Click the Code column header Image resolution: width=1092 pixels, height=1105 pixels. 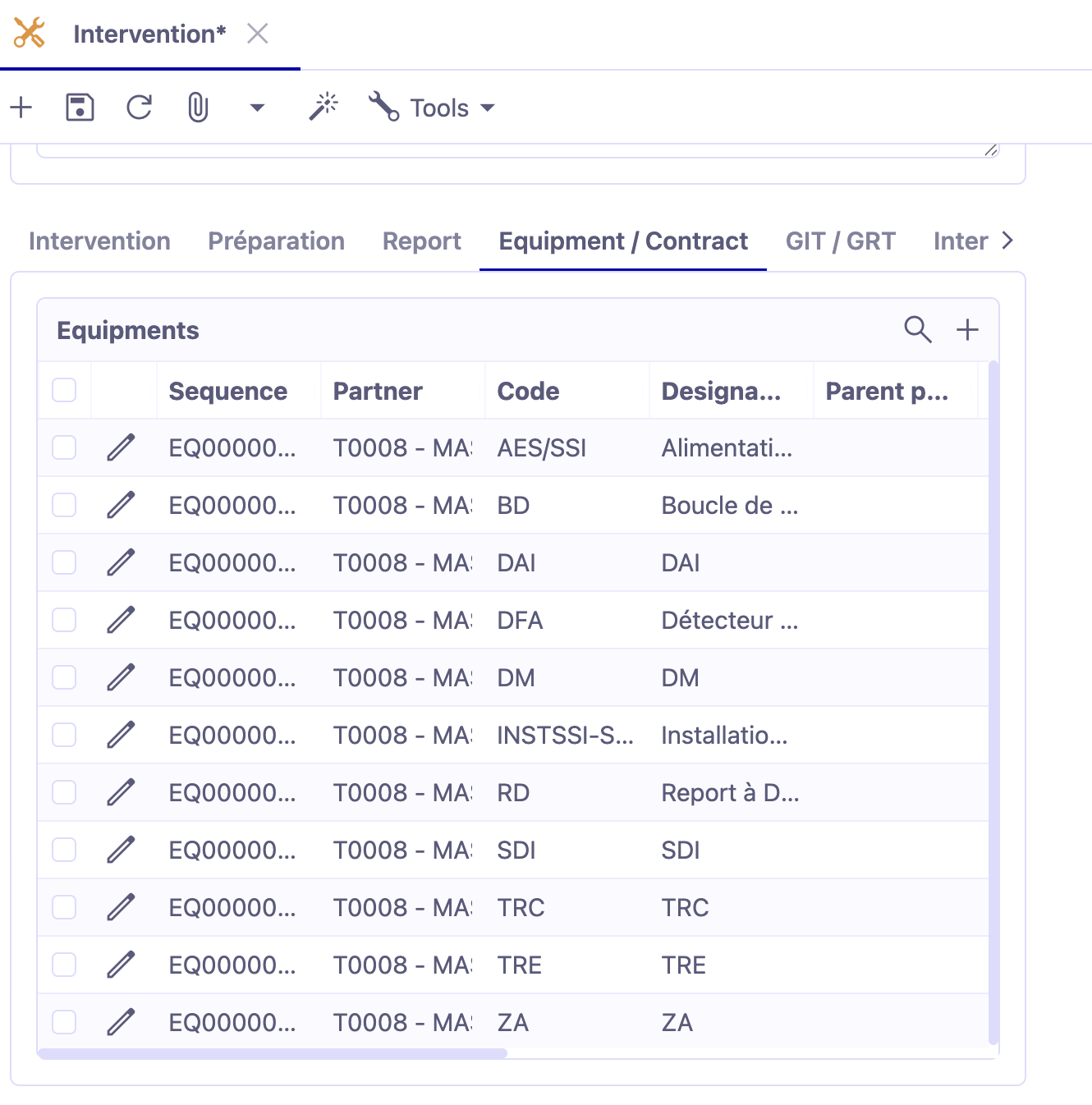coord(528,391)
